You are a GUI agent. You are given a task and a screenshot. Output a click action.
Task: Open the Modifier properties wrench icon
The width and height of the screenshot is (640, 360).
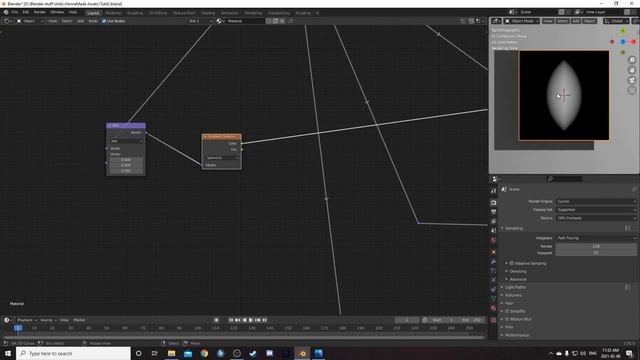pos(493,261)
